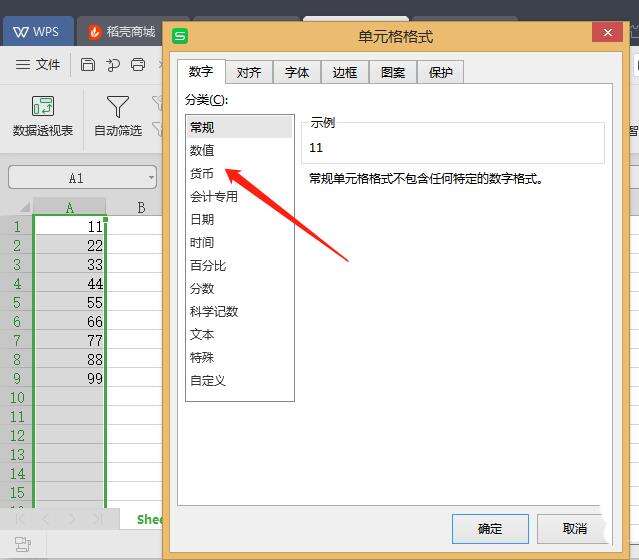Select row 15 header
The width and height of the screenshot is (639, 560).
17,492
